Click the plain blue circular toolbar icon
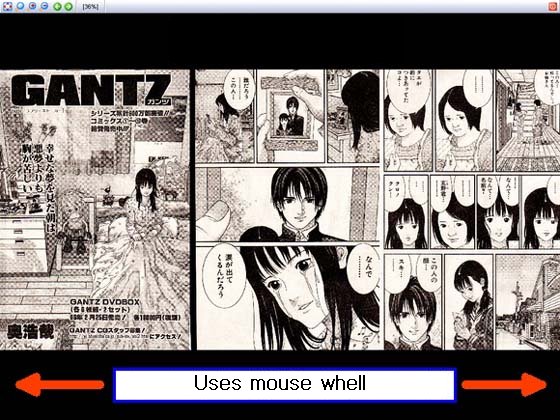The height and width of the screenshot is (420, 560). pyautogui.click(x=20, y=6)
